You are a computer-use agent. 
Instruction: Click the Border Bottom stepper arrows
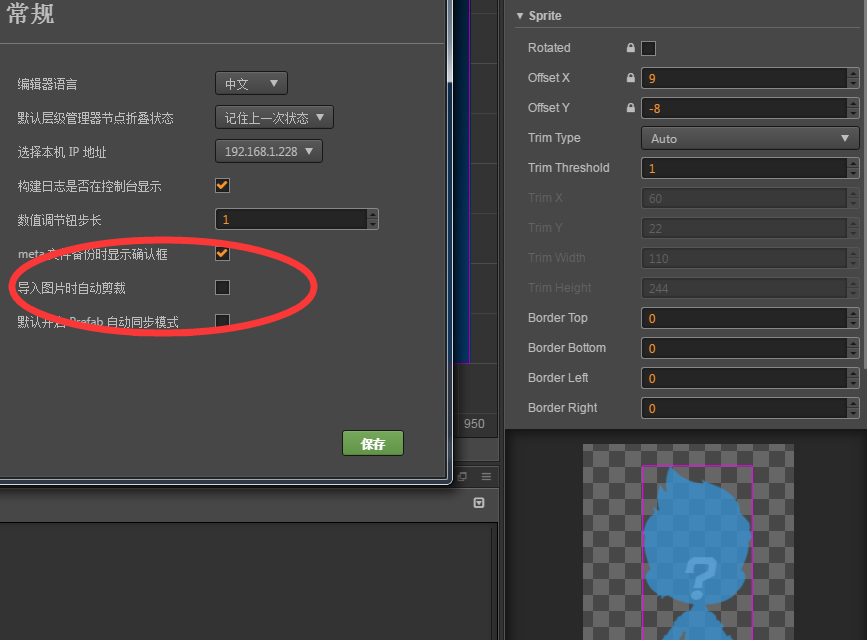pos(853,348)
